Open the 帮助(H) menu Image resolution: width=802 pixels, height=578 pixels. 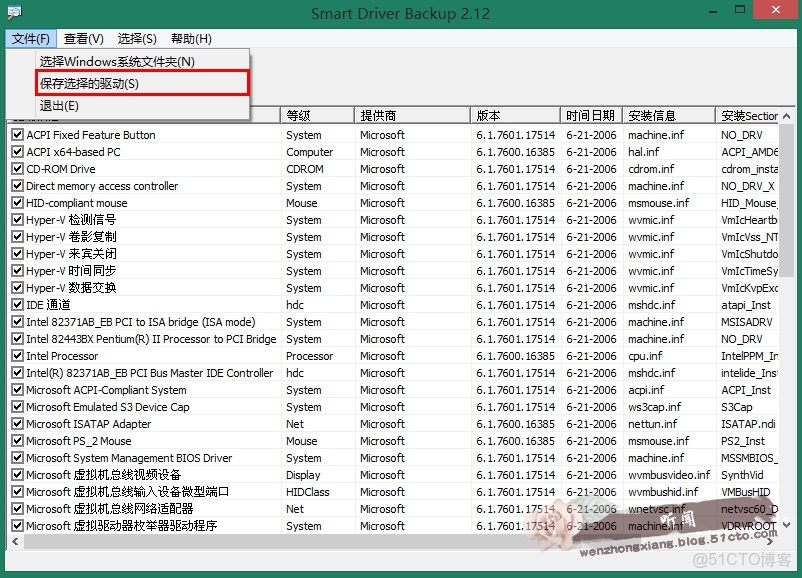(191, 38)
